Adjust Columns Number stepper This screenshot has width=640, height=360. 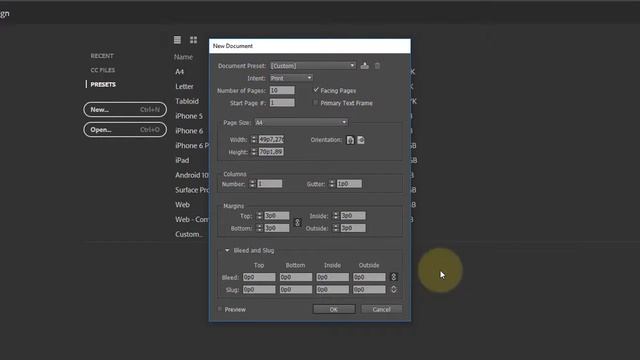coord(252,184)
